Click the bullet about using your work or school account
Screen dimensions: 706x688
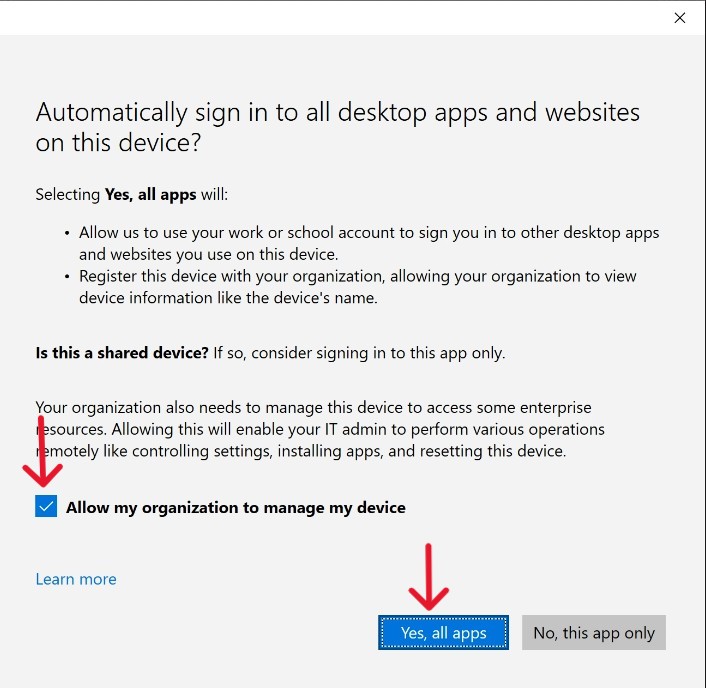pyautogui.click(x=368, y=243)
